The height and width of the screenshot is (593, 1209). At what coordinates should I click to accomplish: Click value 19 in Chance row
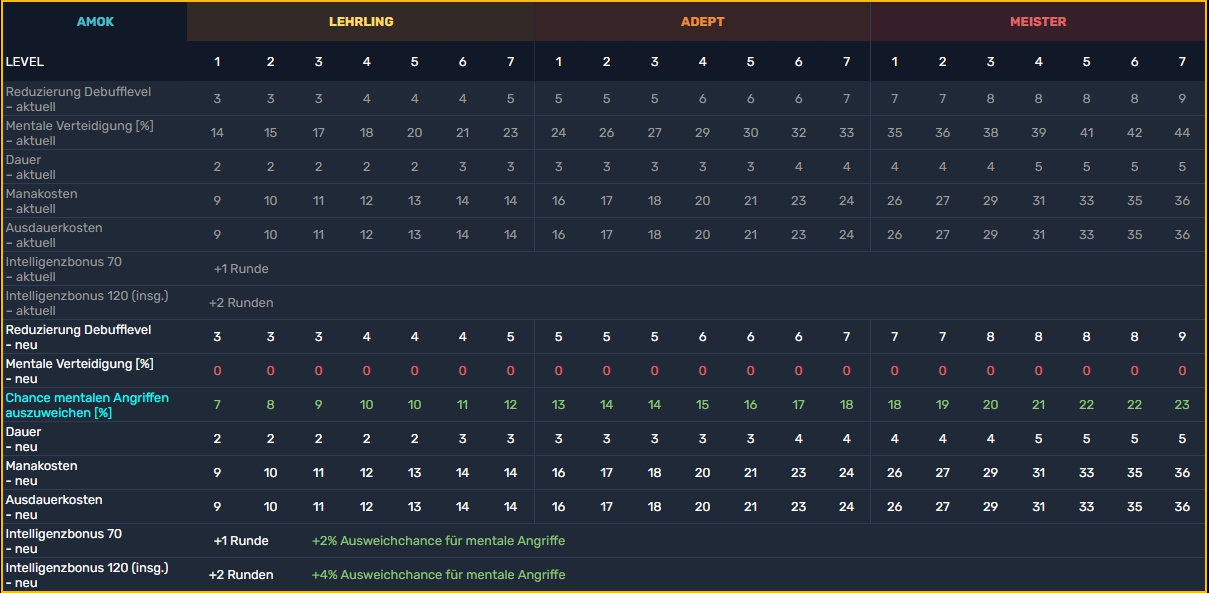coord(942,404)
